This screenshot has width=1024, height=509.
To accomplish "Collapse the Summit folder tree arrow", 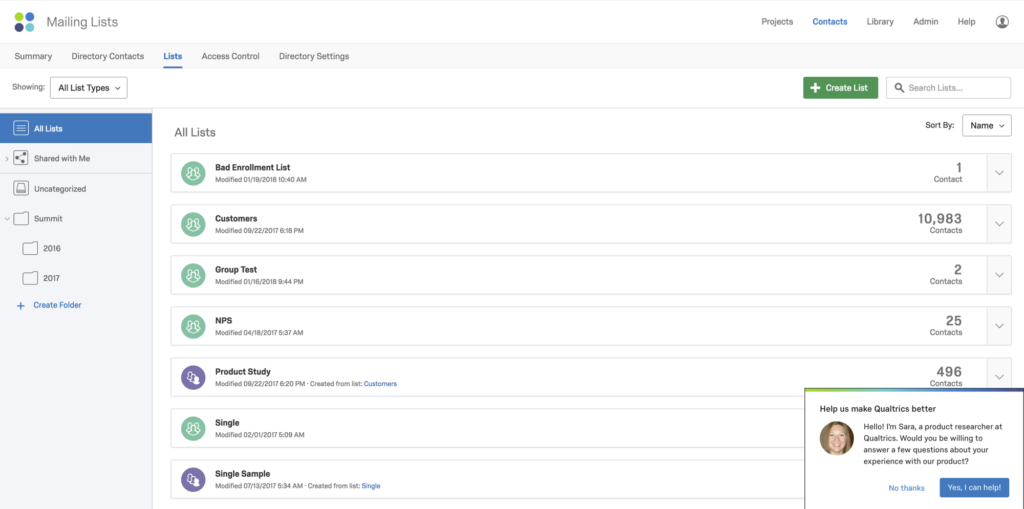I will point(7,219).
